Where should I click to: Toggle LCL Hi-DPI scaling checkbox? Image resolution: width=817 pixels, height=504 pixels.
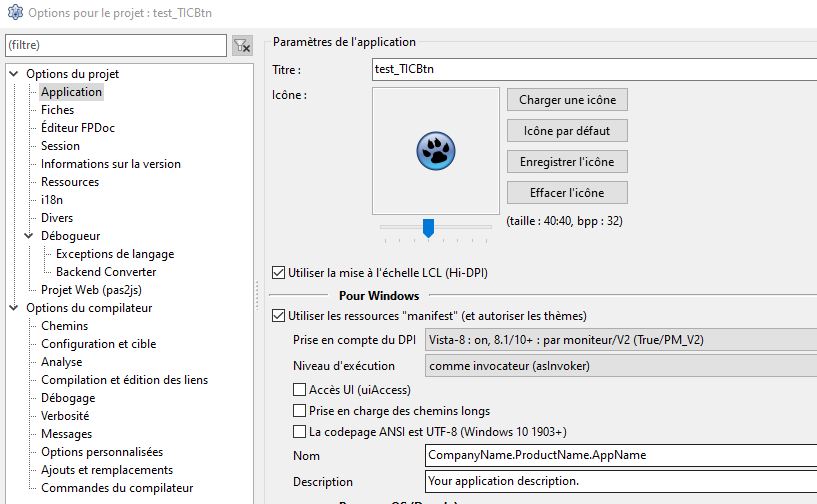coord(279,272)
